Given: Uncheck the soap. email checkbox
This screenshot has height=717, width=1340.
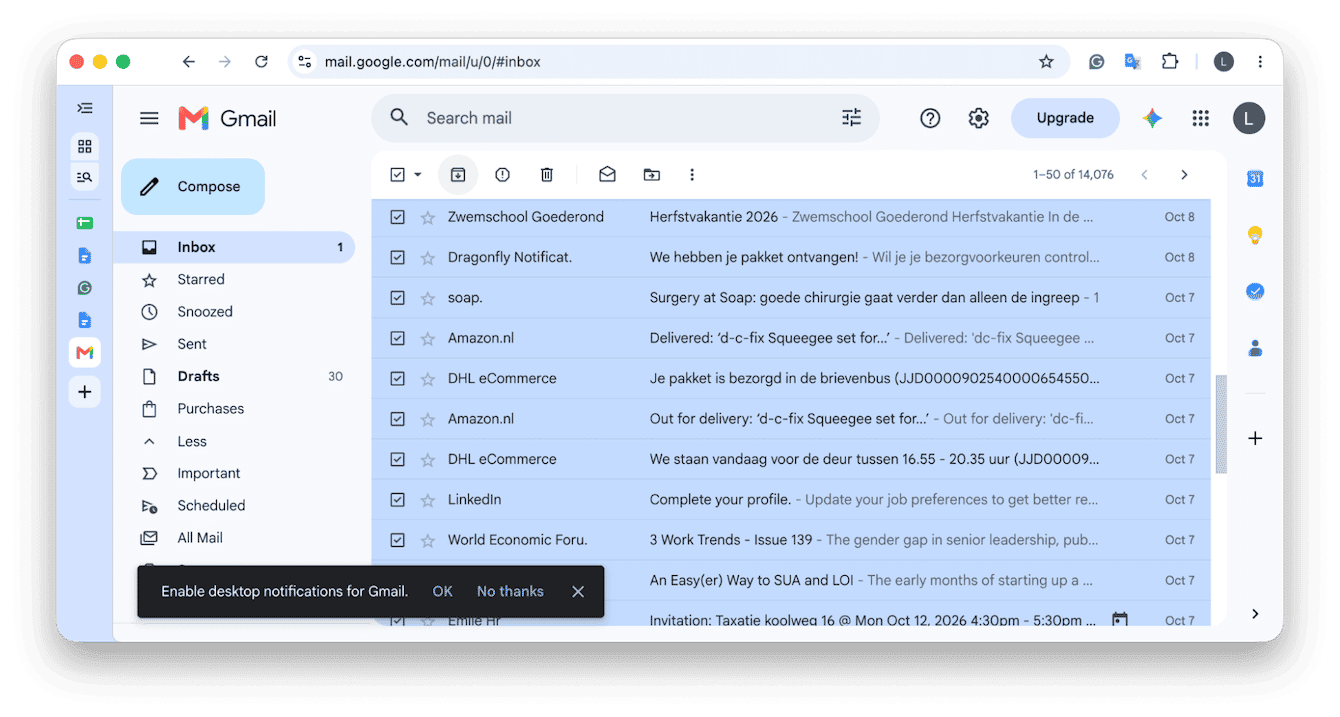Looking at the screenshot, I should 397,298.
